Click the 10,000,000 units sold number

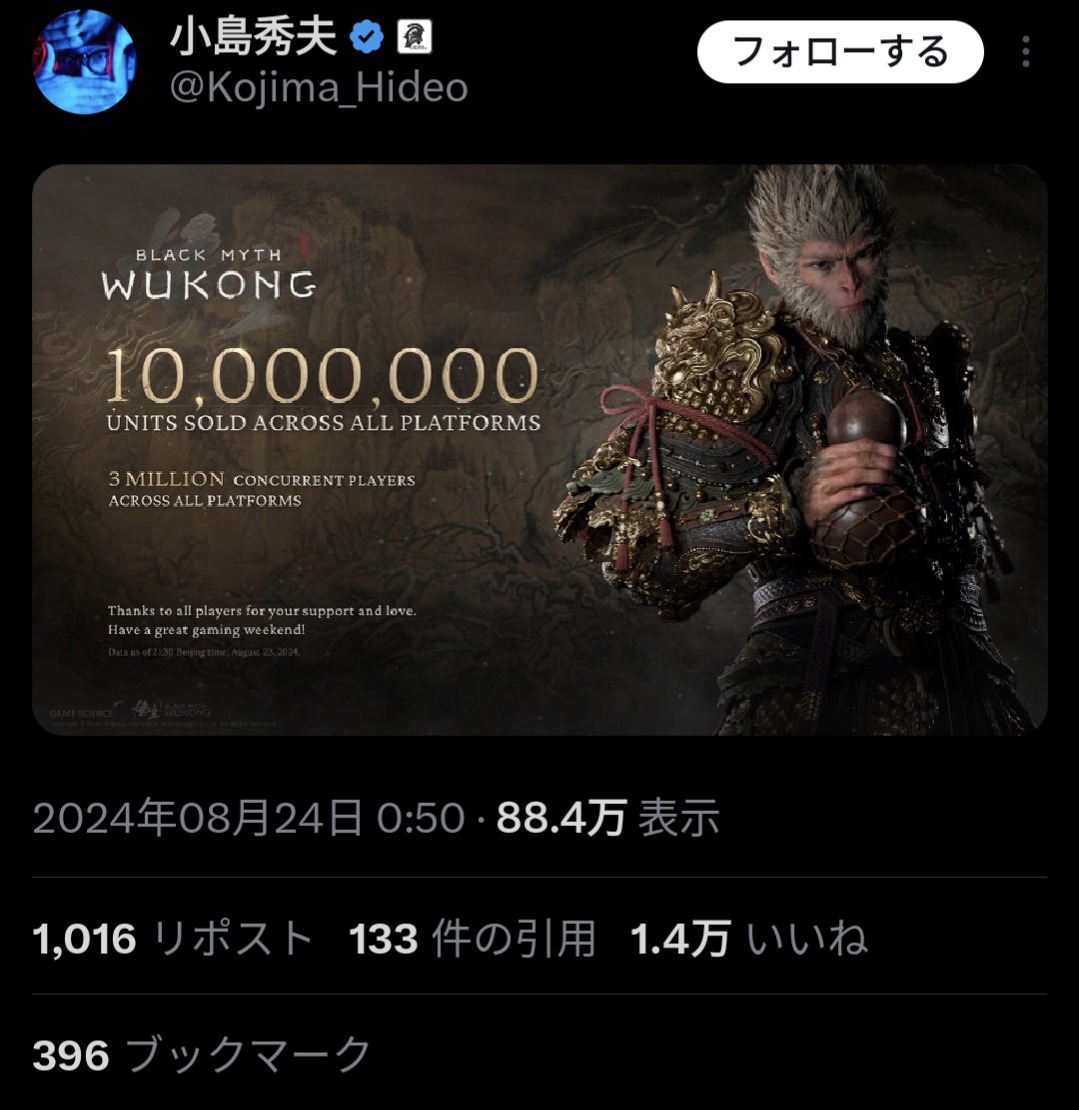coord(322,375)
